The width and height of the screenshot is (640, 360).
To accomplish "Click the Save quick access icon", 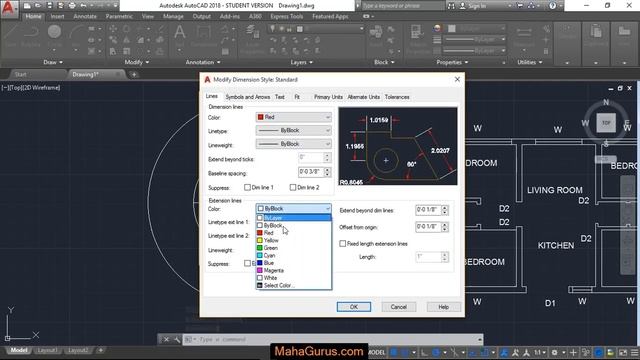I will [x=49, y=6].
